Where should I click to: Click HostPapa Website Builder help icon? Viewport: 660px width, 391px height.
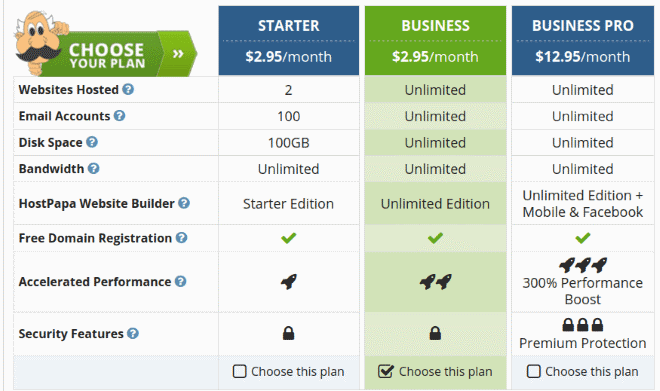pos(184,203)
